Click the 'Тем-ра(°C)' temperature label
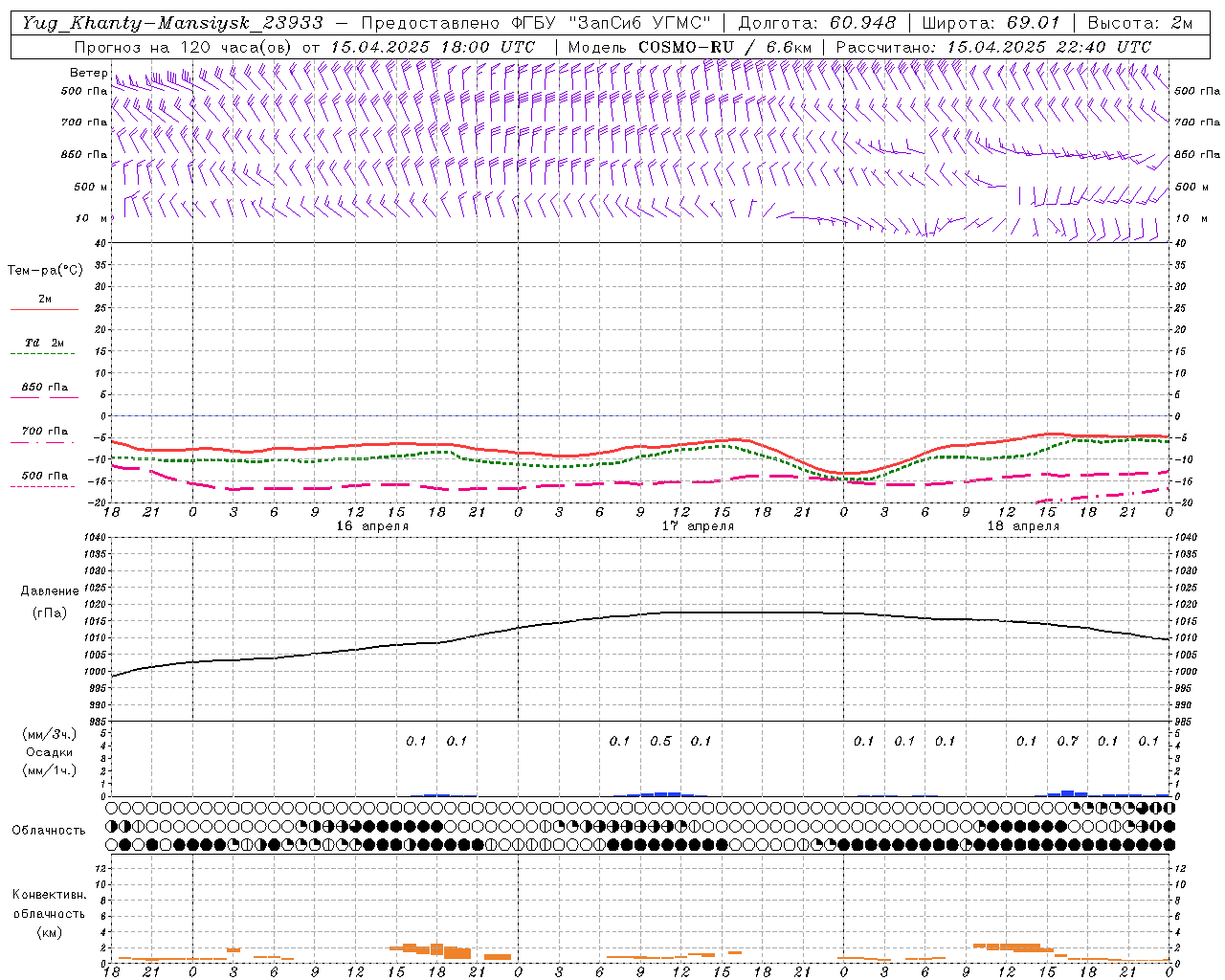Viewport: 1225px width, 980px height. tap(45, 271)
